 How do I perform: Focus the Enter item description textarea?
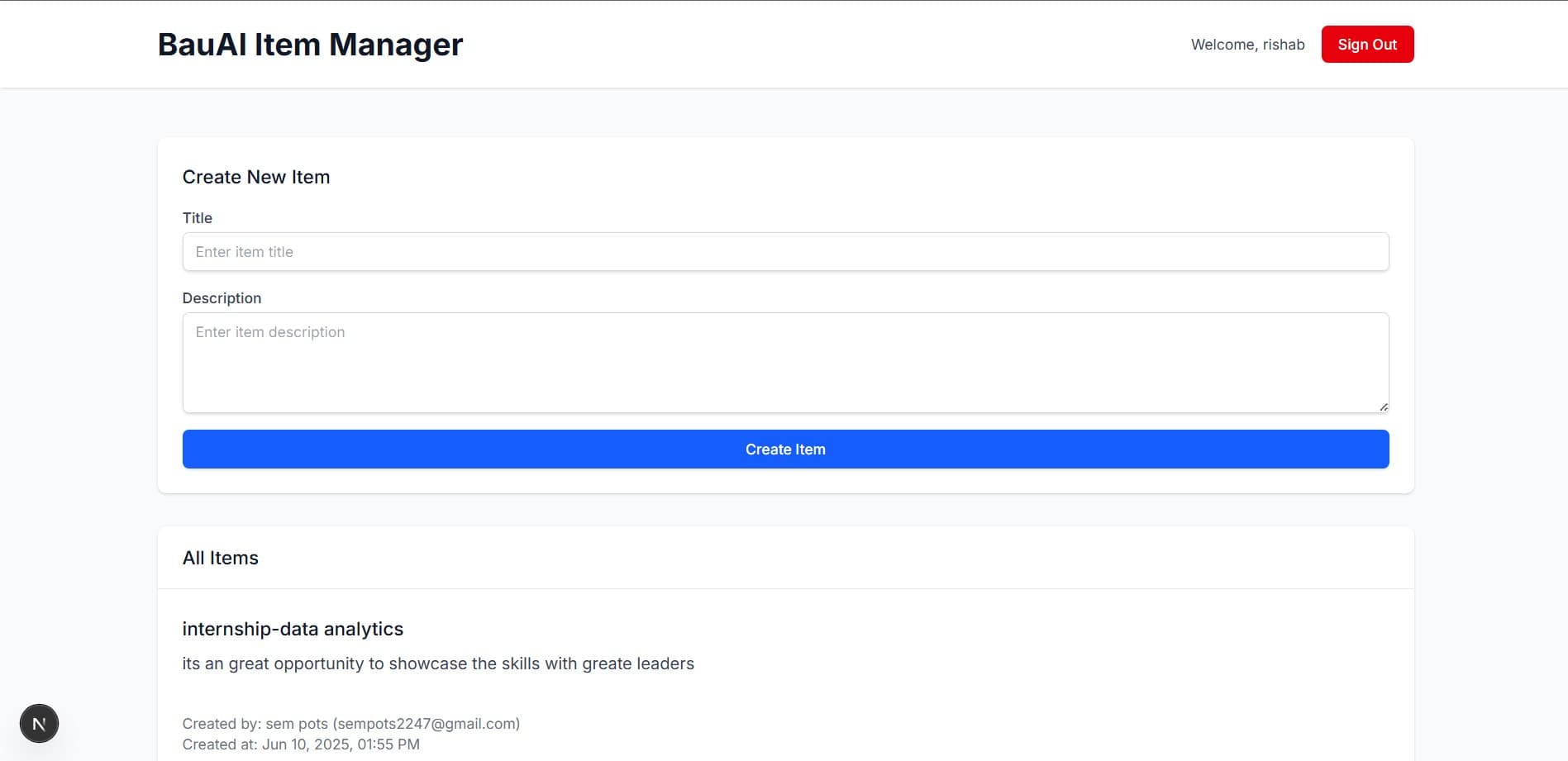point(785,363)
